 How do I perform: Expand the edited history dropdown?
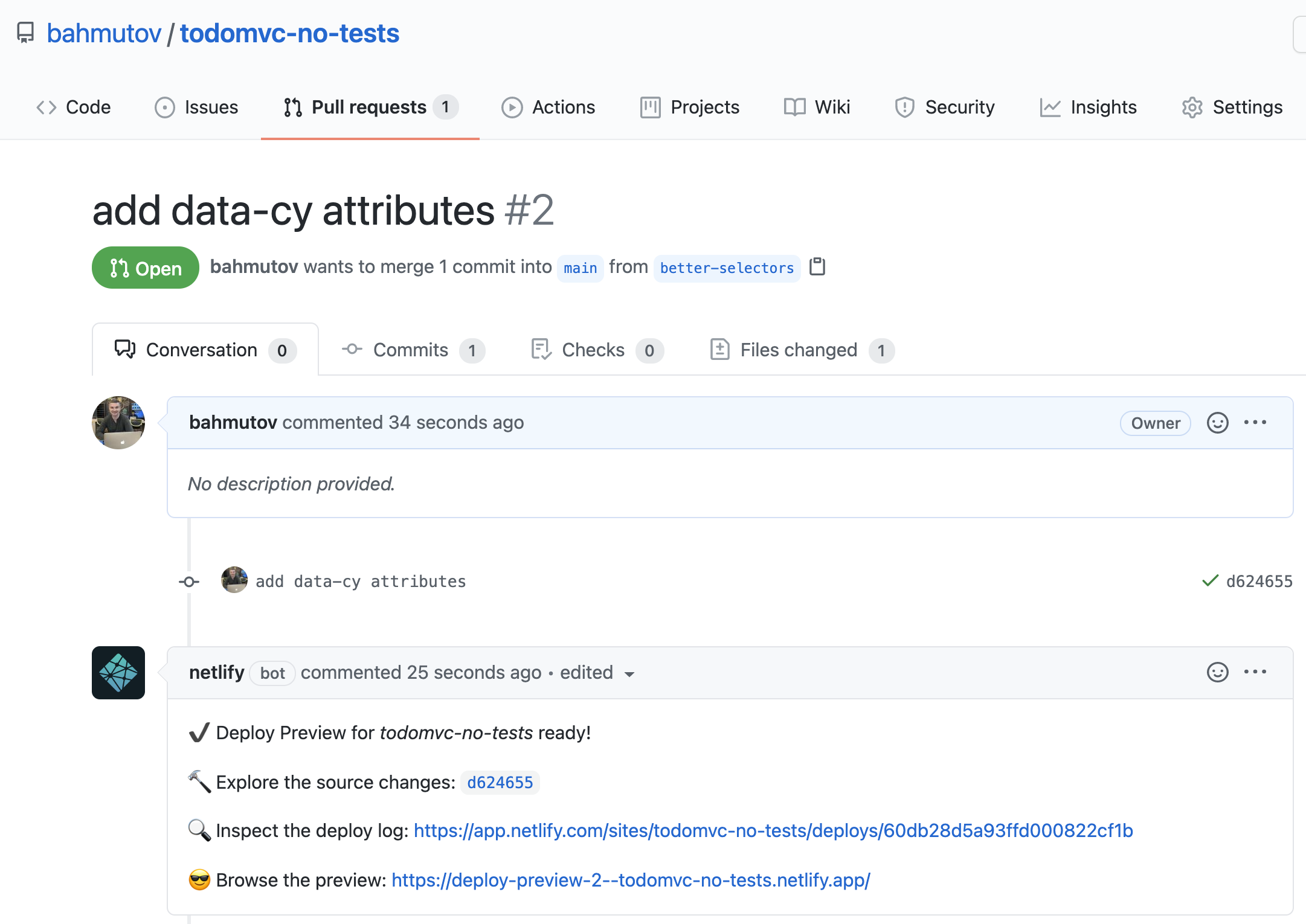click(x=597, y=673)
